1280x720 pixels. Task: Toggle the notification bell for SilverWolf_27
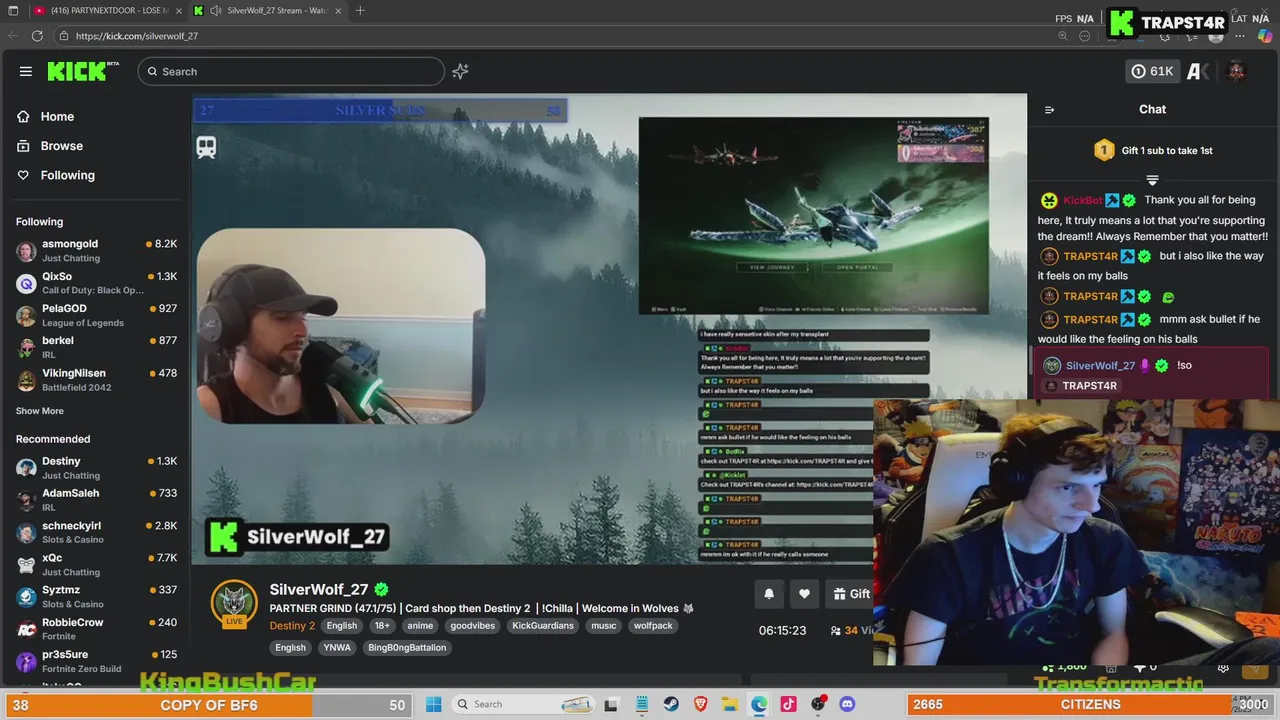769,594
